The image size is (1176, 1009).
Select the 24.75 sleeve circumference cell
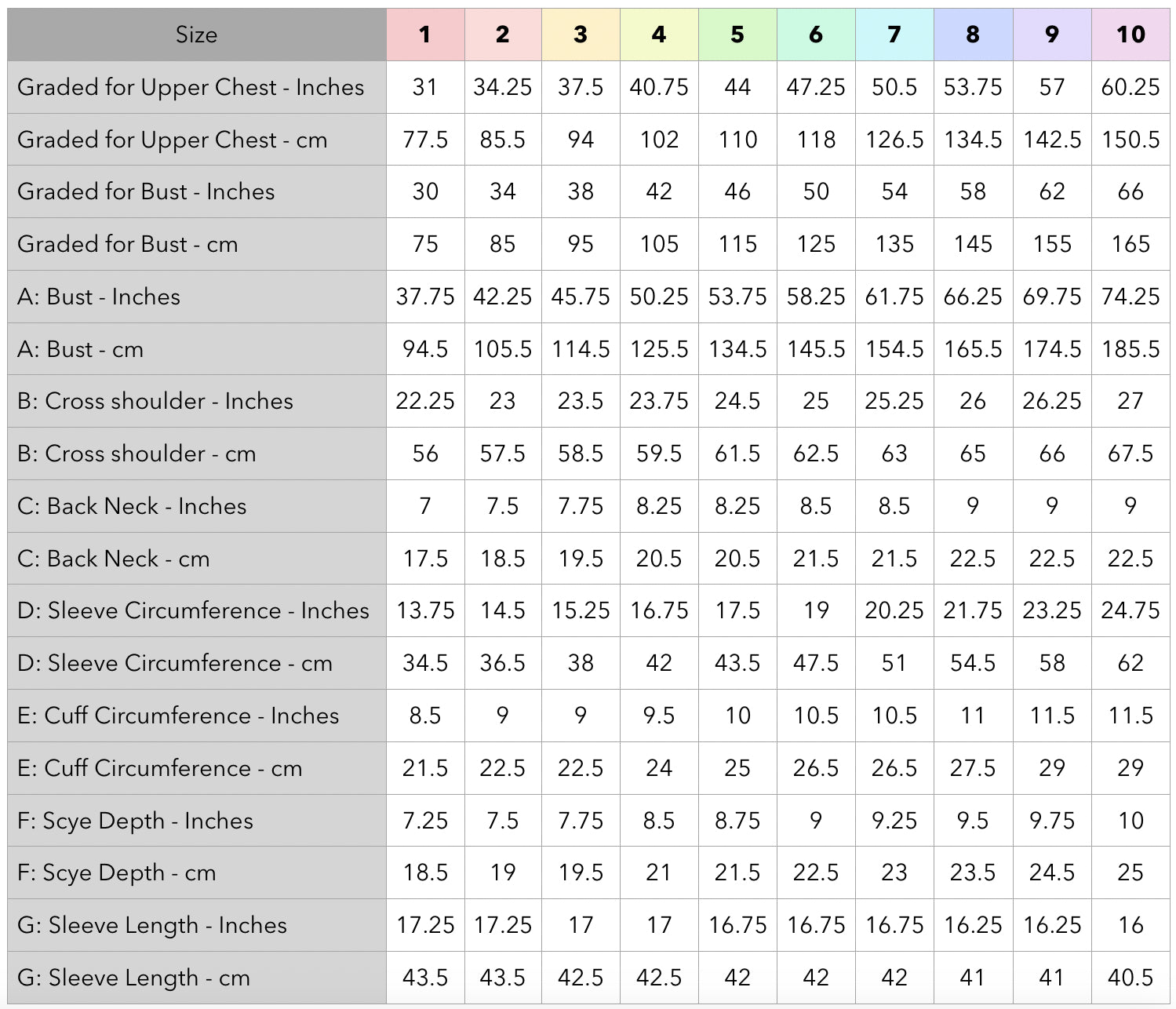[1130, 610]
